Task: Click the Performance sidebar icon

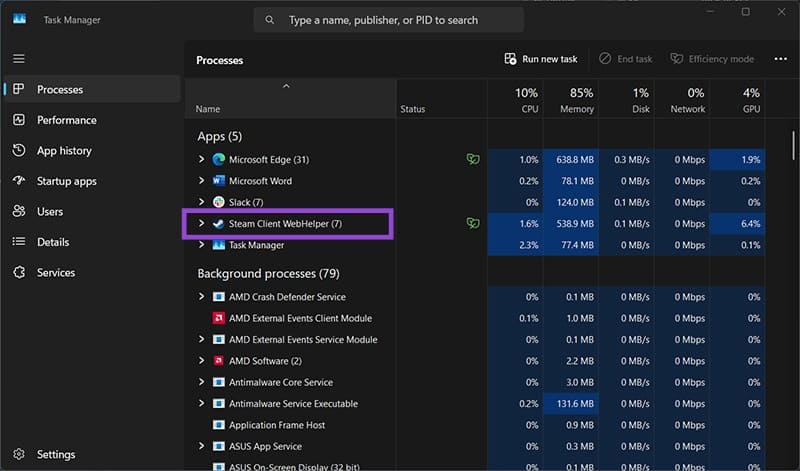Action: click(x=19, y=120)
